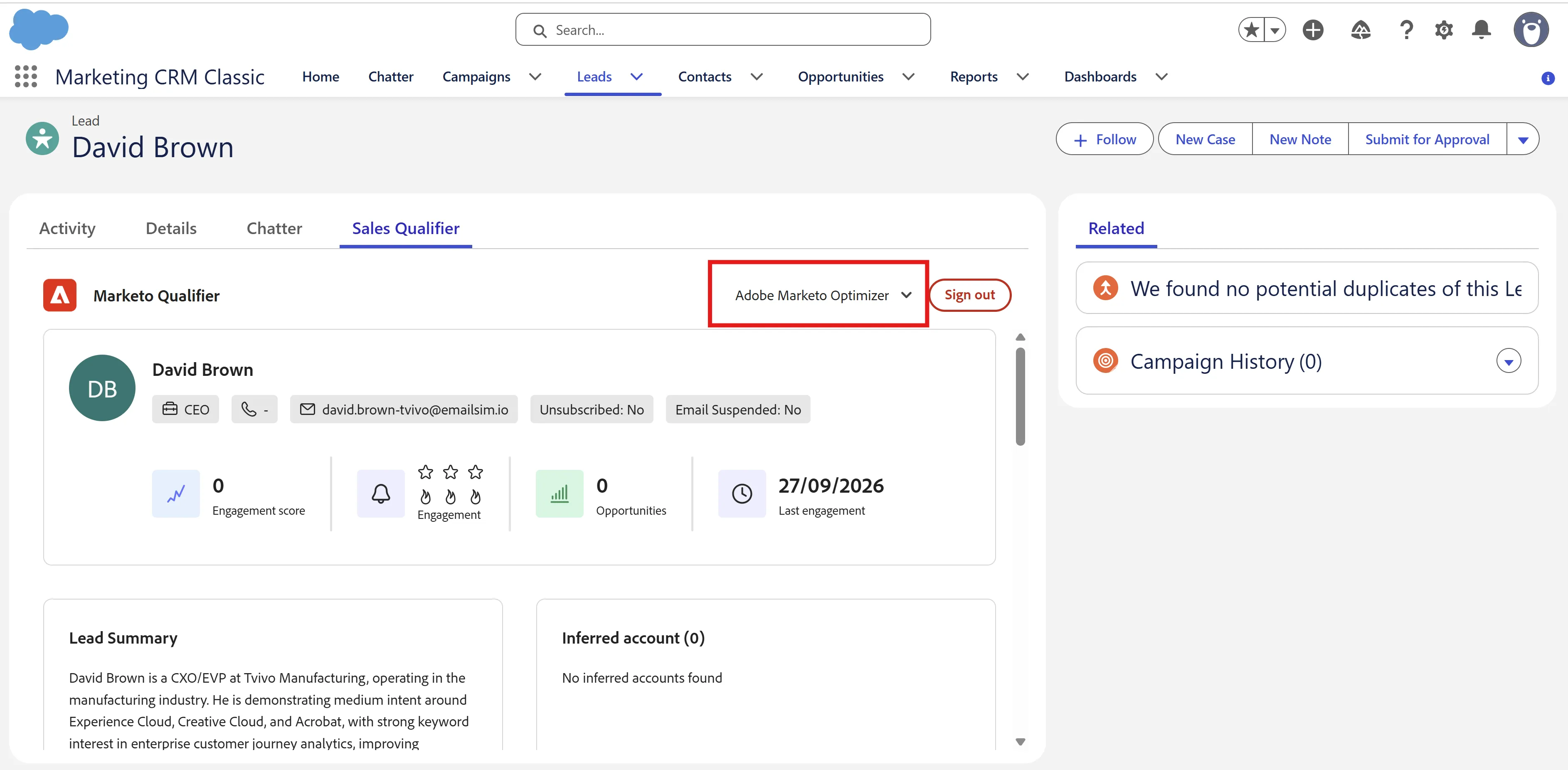Open the Help question mark icon
This screenshot has height=770, width=1568.
(1406, 30)
